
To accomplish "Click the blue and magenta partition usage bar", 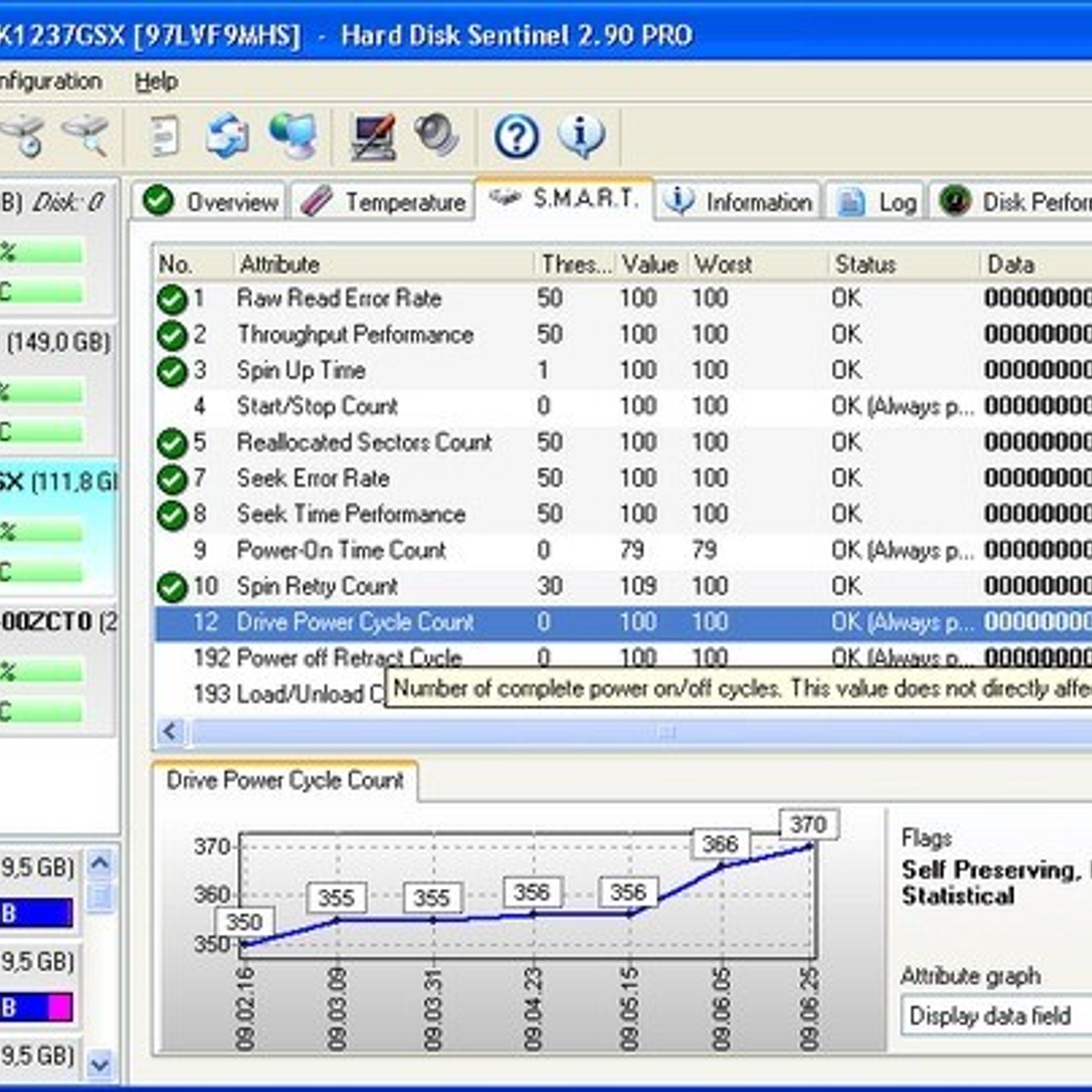I will [37, 1007].
